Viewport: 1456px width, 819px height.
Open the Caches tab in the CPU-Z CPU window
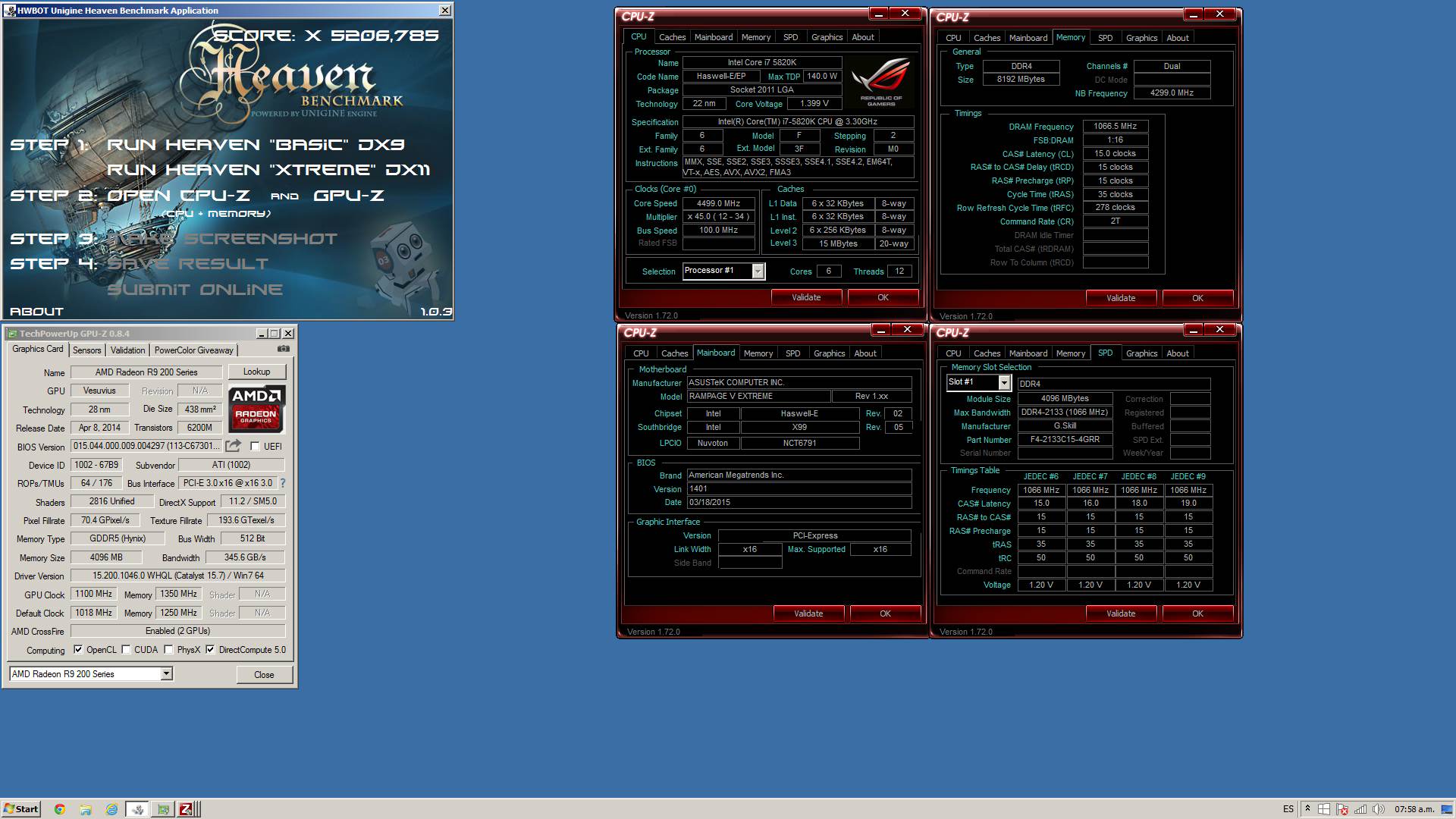coord(672,37)
